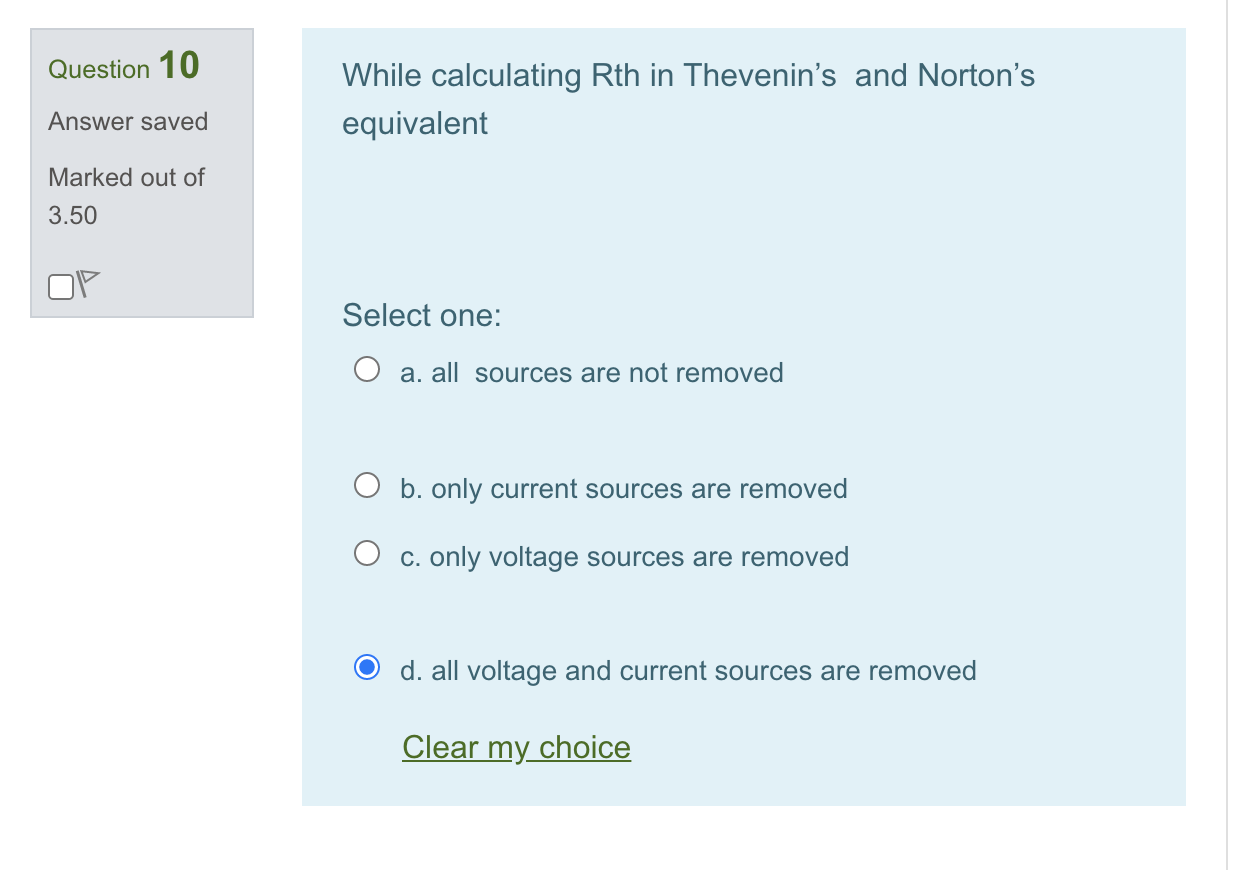Choose option c: only voltage sources are removed
Image resolution: width=1246 pixels, height=870 pixels.
[367, 551]
